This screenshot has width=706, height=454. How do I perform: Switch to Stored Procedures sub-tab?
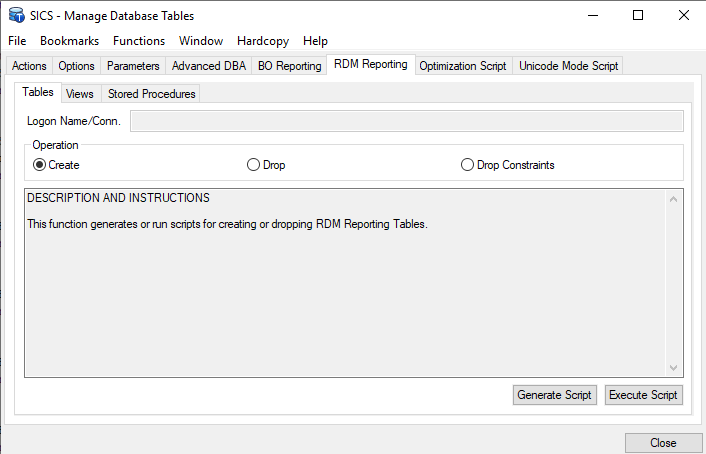152,94
